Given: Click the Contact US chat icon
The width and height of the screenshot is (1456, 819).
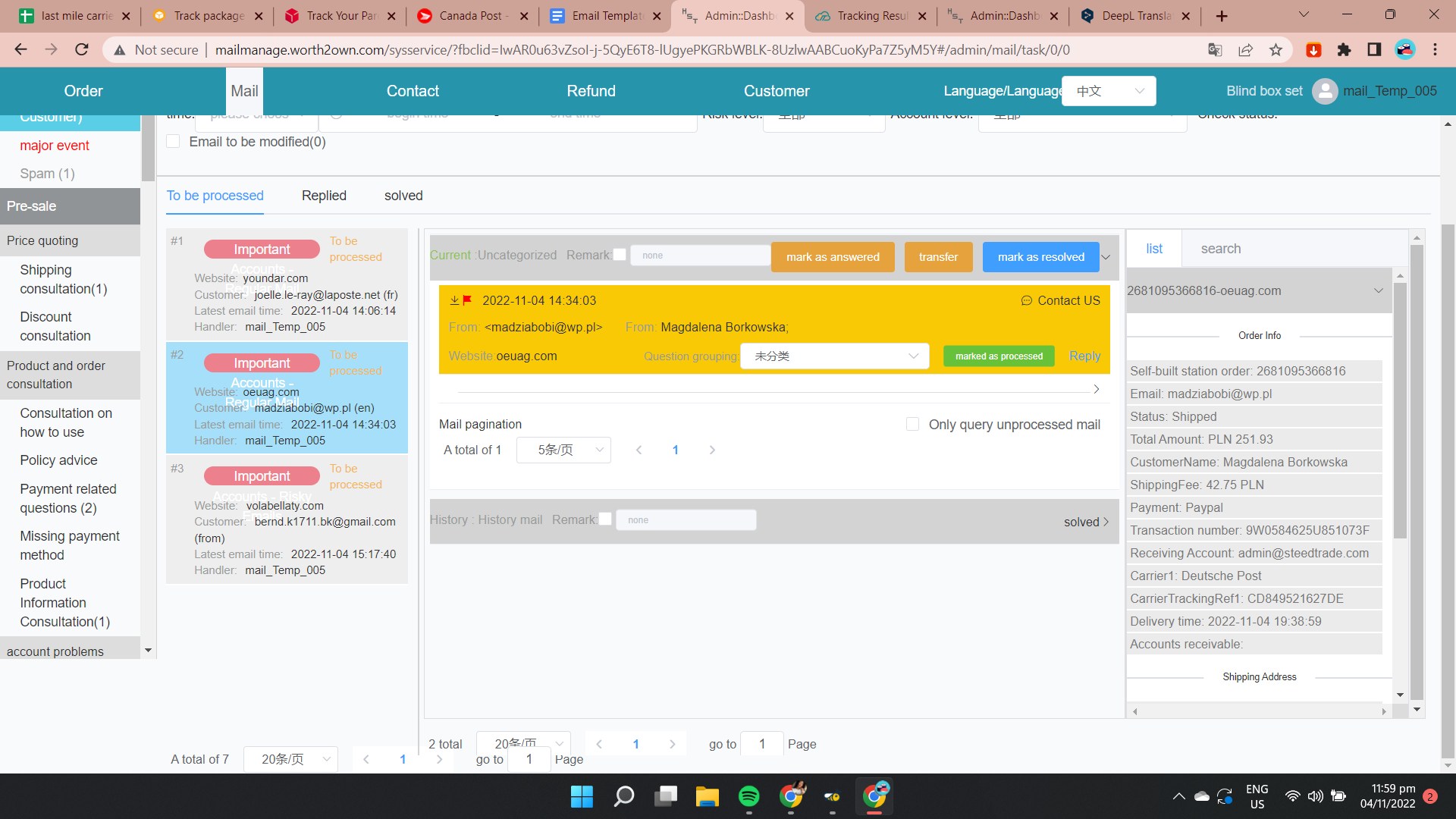Looking at the screenshot, I should [x=1026, y=301].
